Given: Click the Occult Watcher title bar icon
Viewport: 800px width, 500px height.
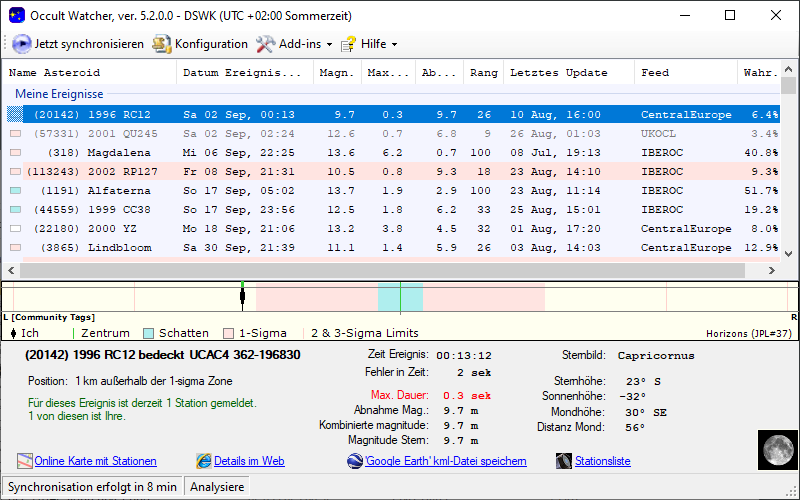Looking at the screenshot, I should coord(16,15).
